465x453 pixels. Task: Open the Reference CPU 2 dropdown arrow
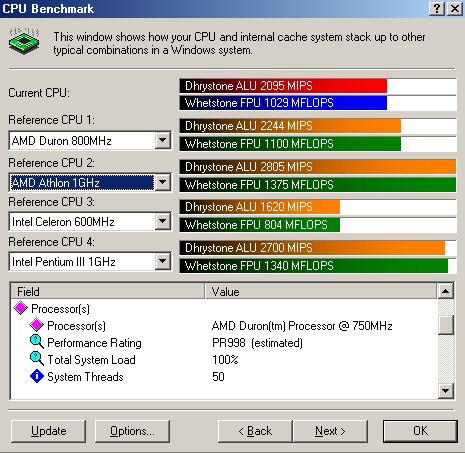[x=163, y=182]
